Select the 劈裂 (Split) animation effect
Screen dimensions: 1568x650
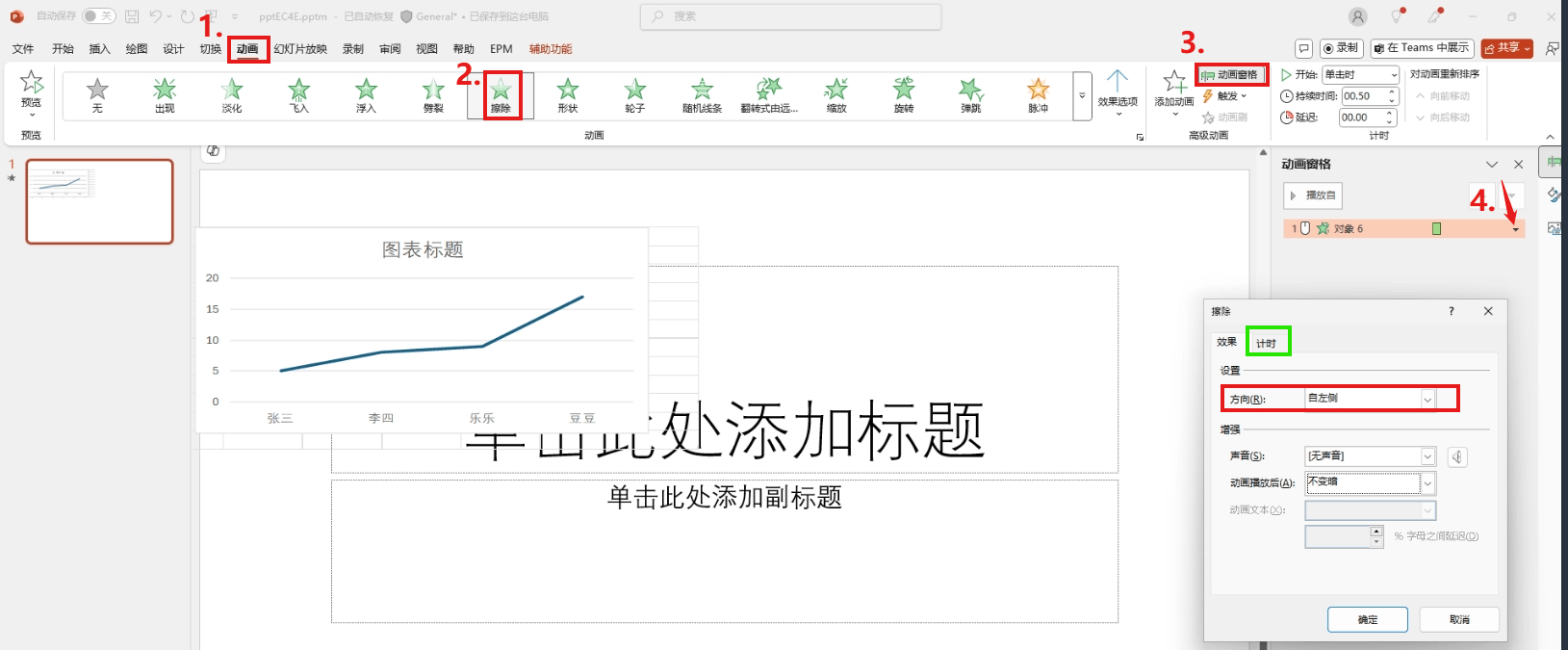[x=433, y=95]
